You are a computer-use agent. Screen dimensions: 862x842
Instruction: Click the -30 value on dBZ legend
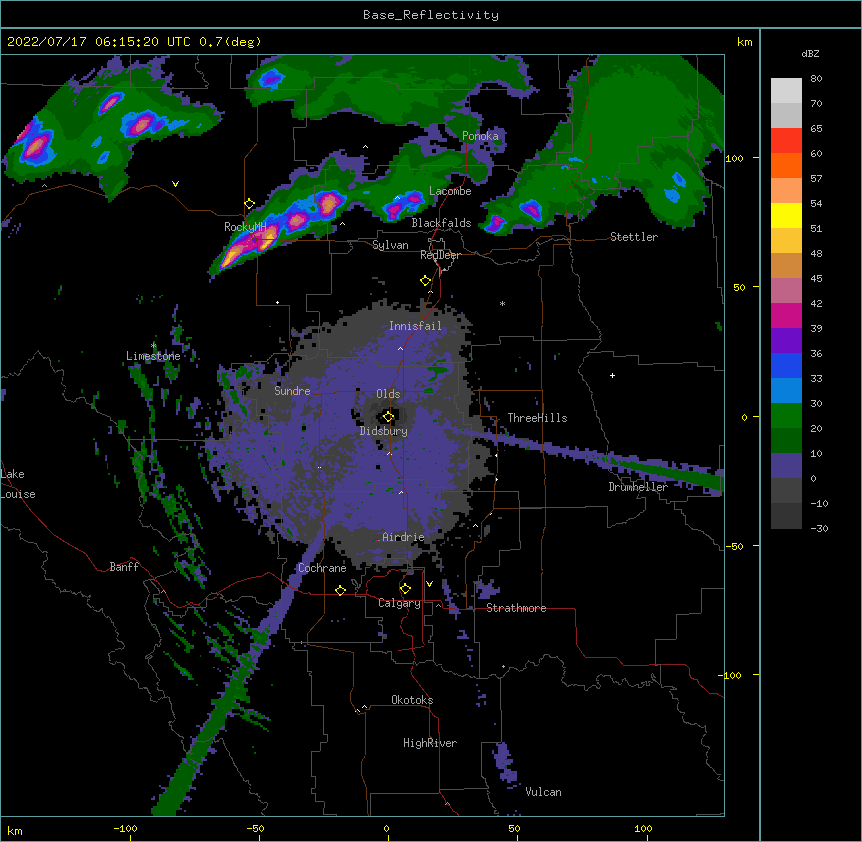(x=819, y=529)
